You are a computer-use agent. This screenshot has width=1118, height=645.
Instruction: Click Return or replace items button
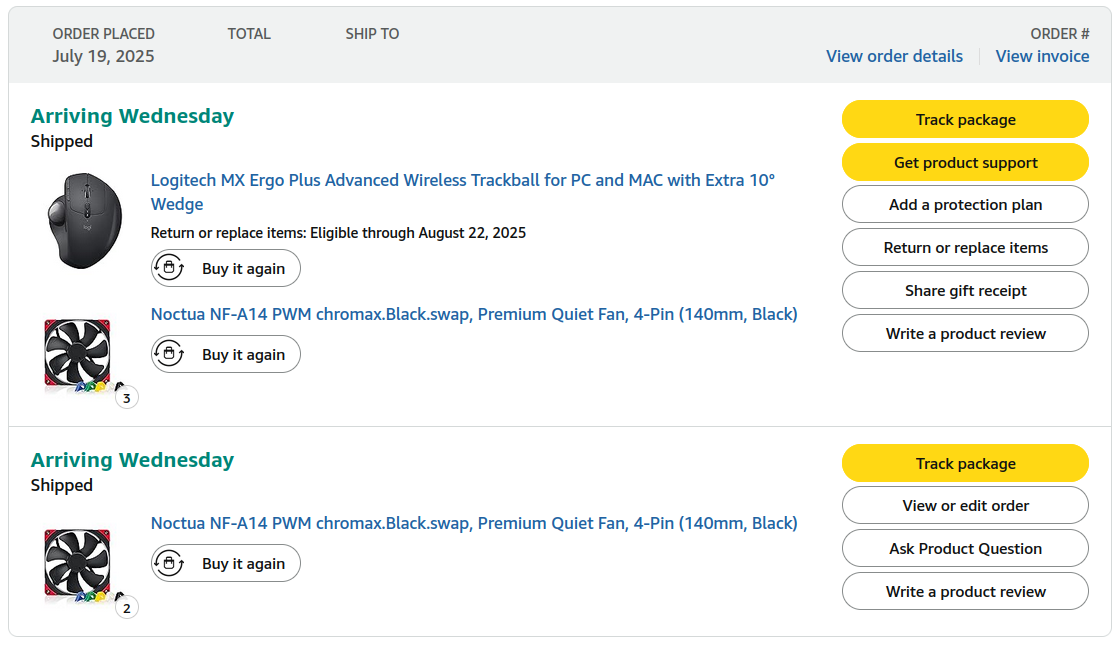[x=965, y=247]
